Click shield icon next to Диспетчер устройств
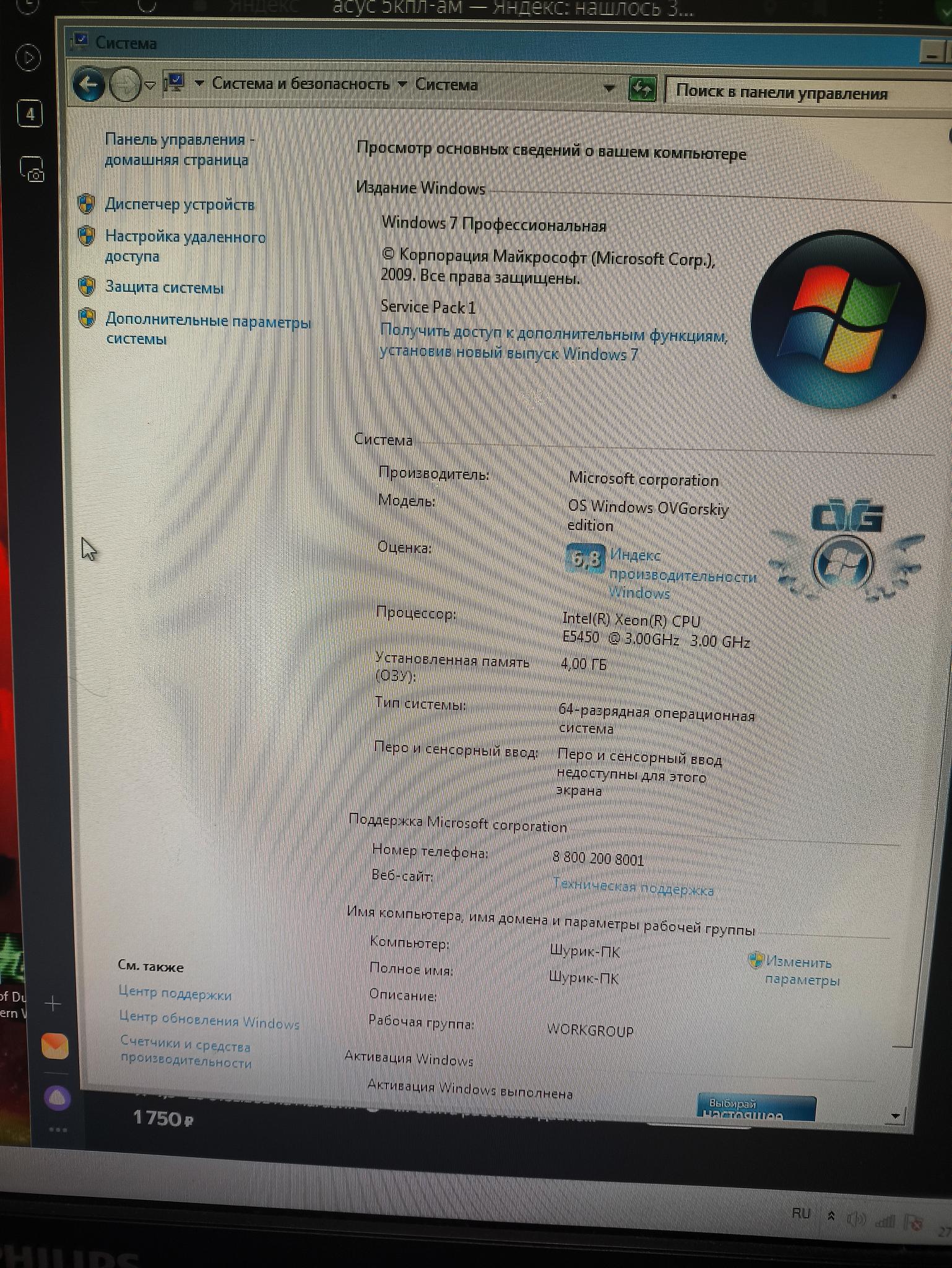Viewport: 952px width, 1268px height. (x=86, y=203)
